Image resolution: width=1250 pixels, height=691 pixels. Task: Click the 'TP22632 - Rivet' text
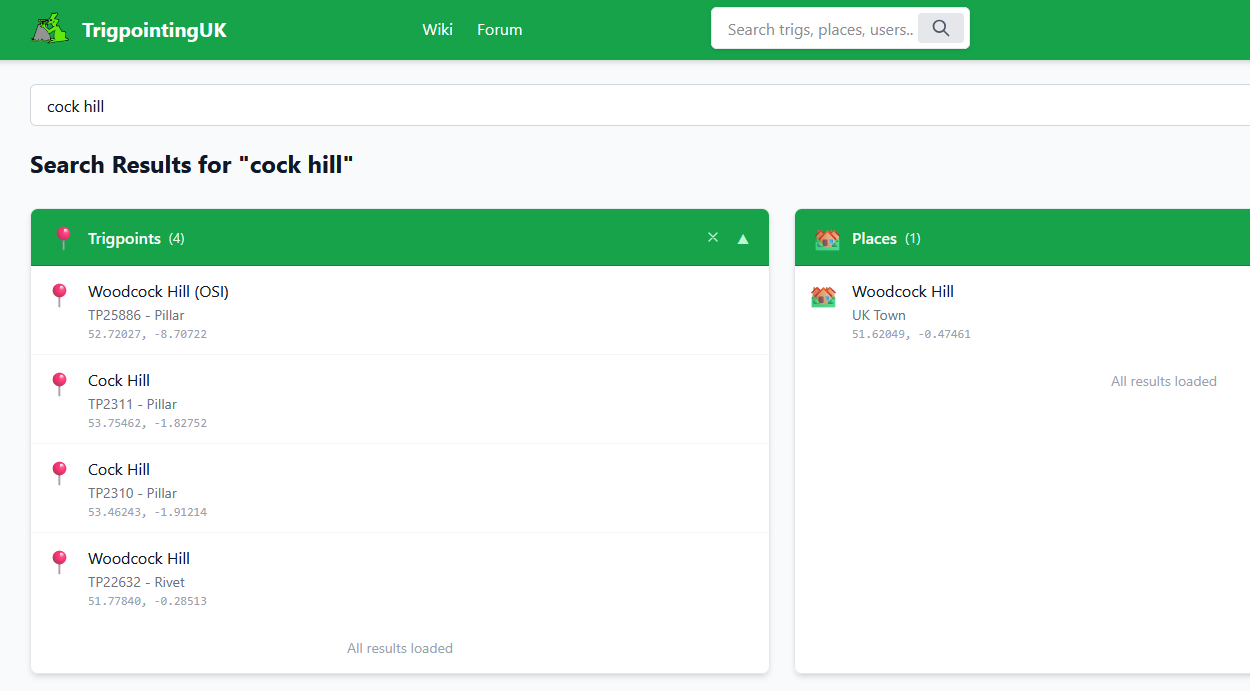[x=136, y=582]
